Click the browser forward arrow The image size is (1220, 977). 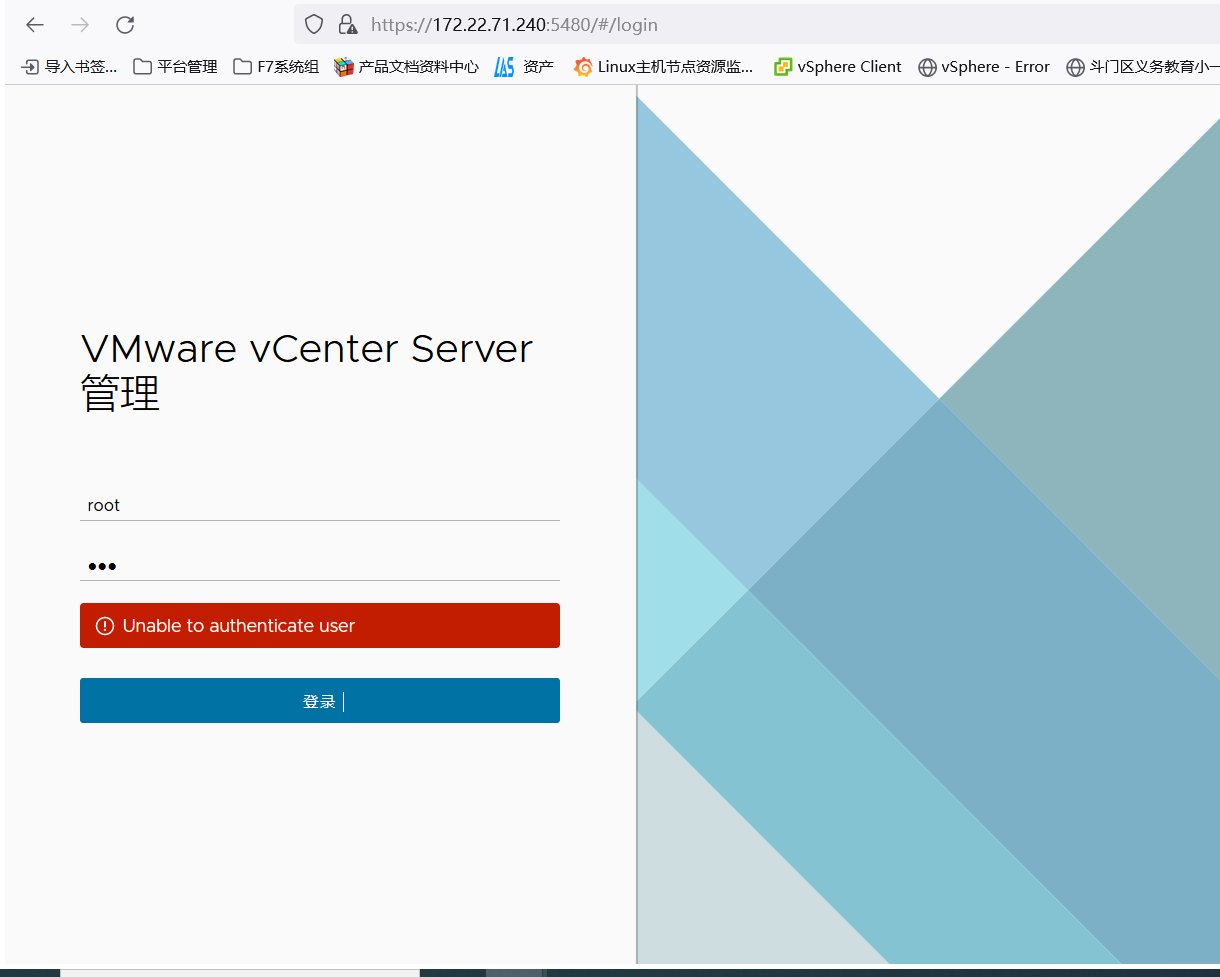pyautogui.click(x=80, y=25)
